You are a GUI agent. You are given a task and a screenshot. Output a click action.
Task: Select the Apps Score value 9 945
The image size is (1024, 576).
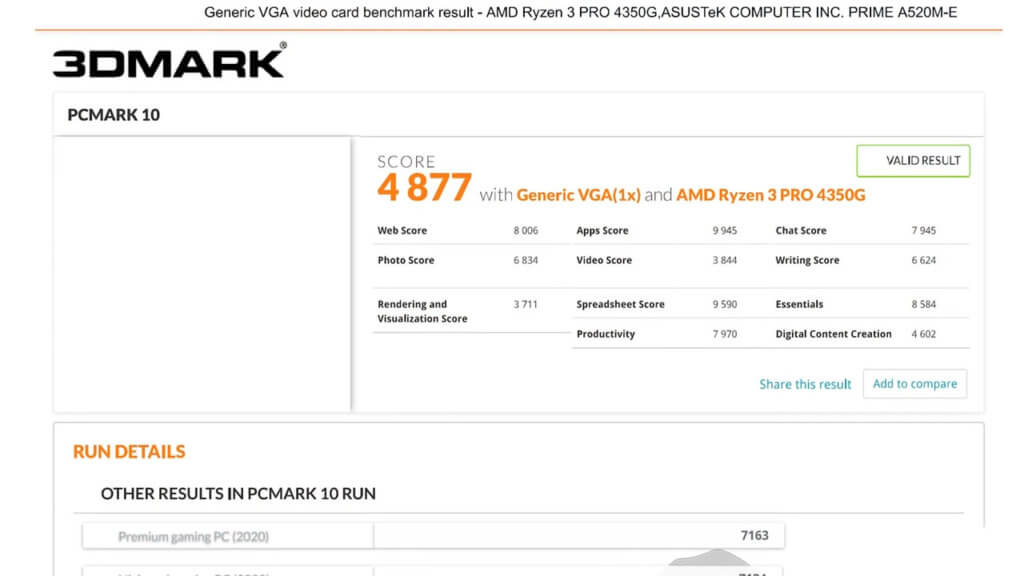[x=724, y=231]
